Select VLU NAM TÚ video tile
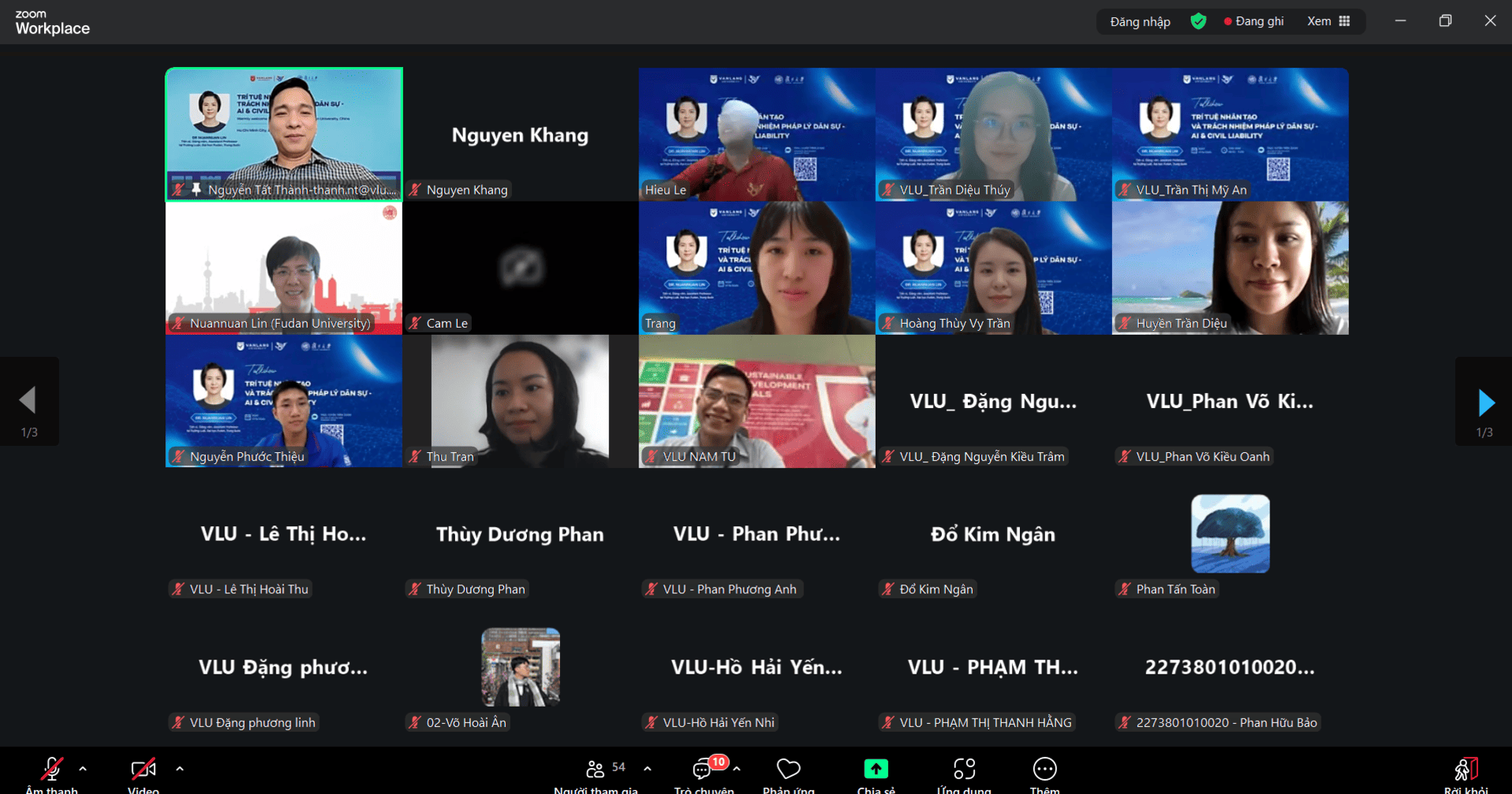 pos(757,401)
